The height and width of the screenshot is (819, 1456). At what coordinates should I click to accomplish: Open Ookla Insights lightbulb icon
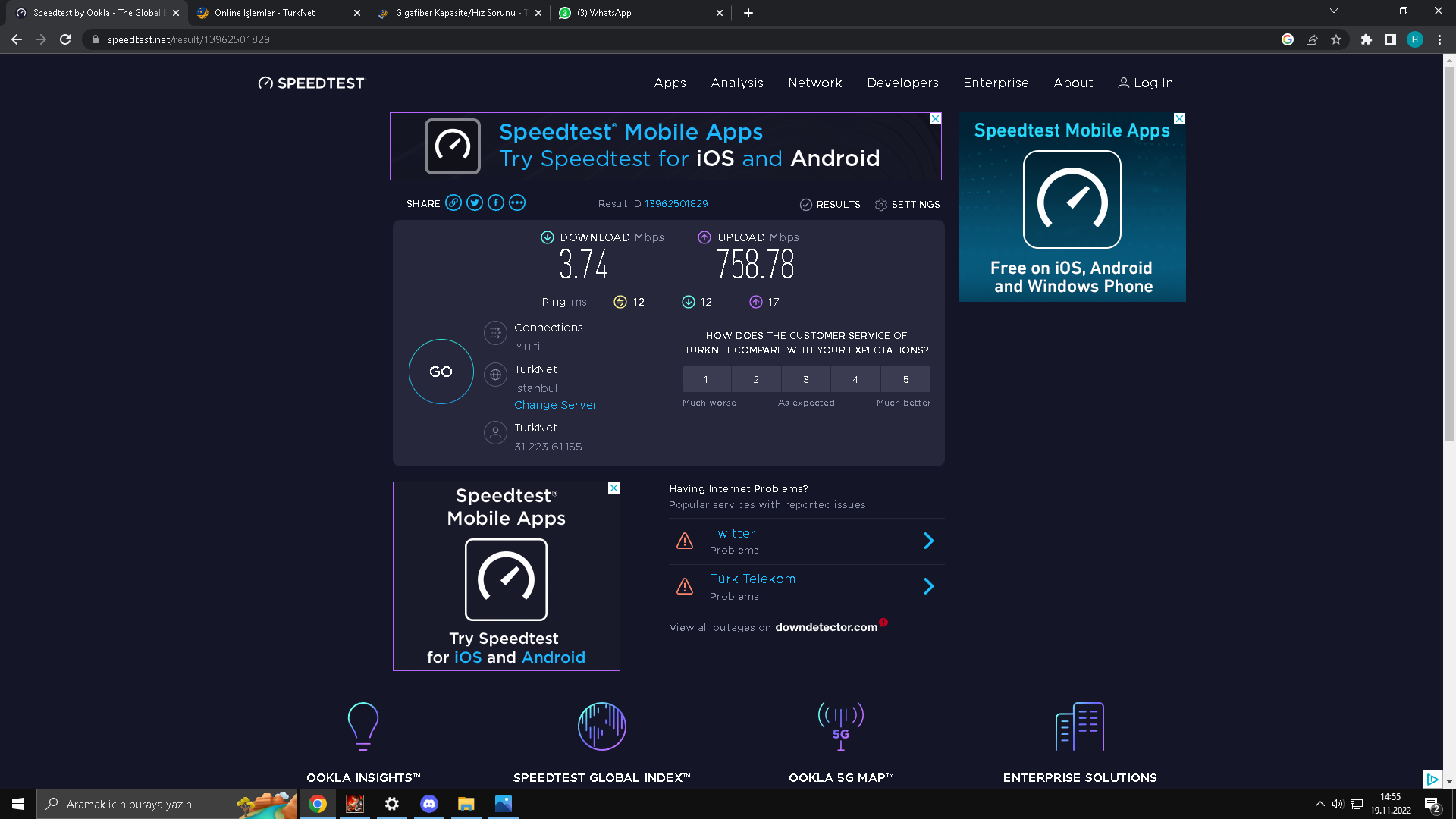[x=363, y=726]
